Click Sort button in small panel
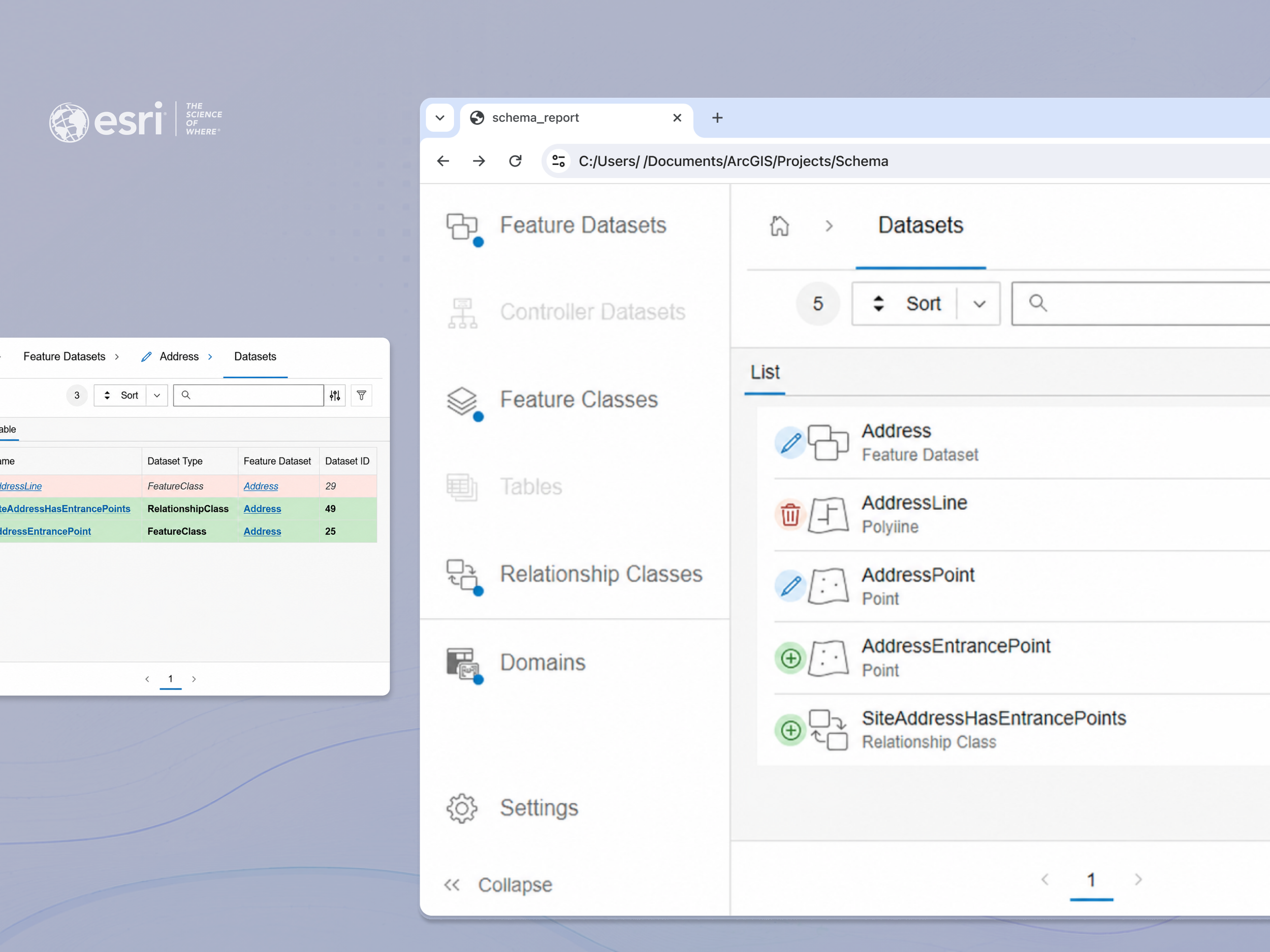 (x=120, y=396)
